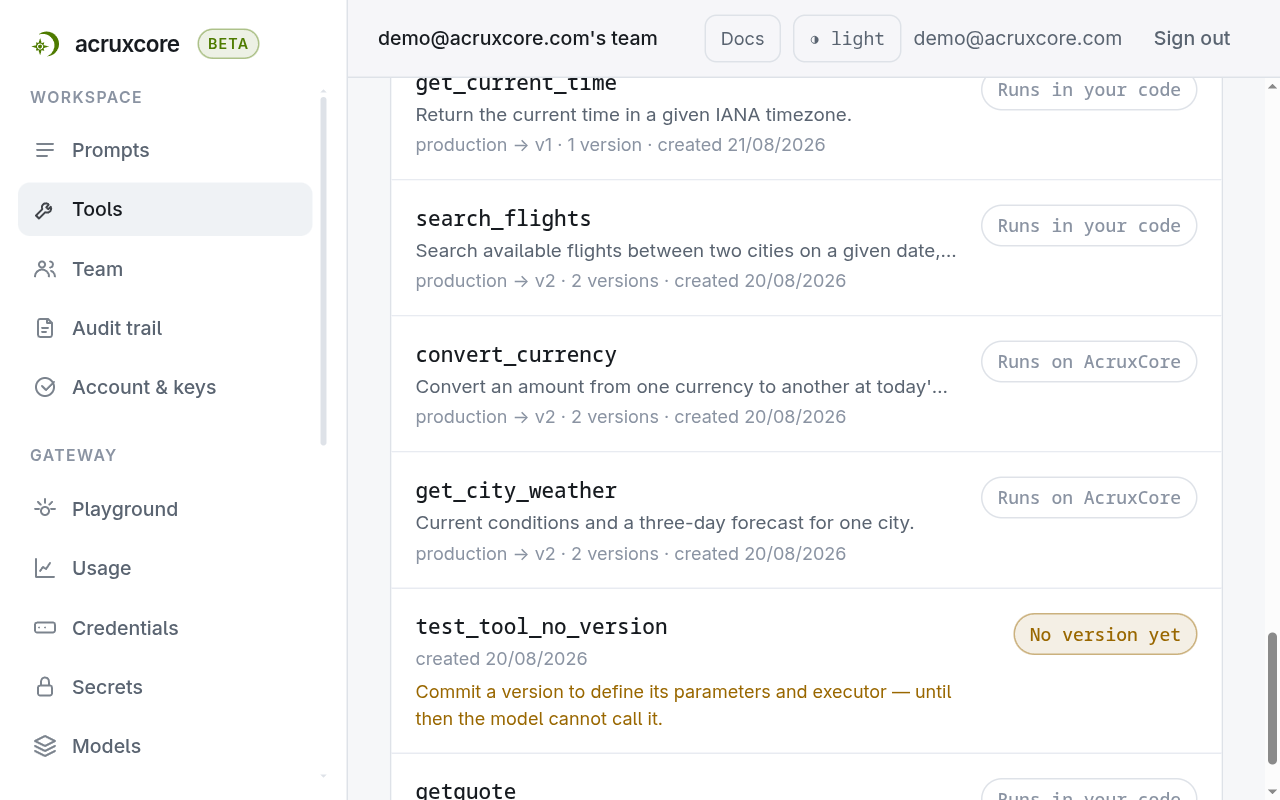Click the Models layers icon
1280x800 pixels.
pyautogui.click(x=45, y=746)
